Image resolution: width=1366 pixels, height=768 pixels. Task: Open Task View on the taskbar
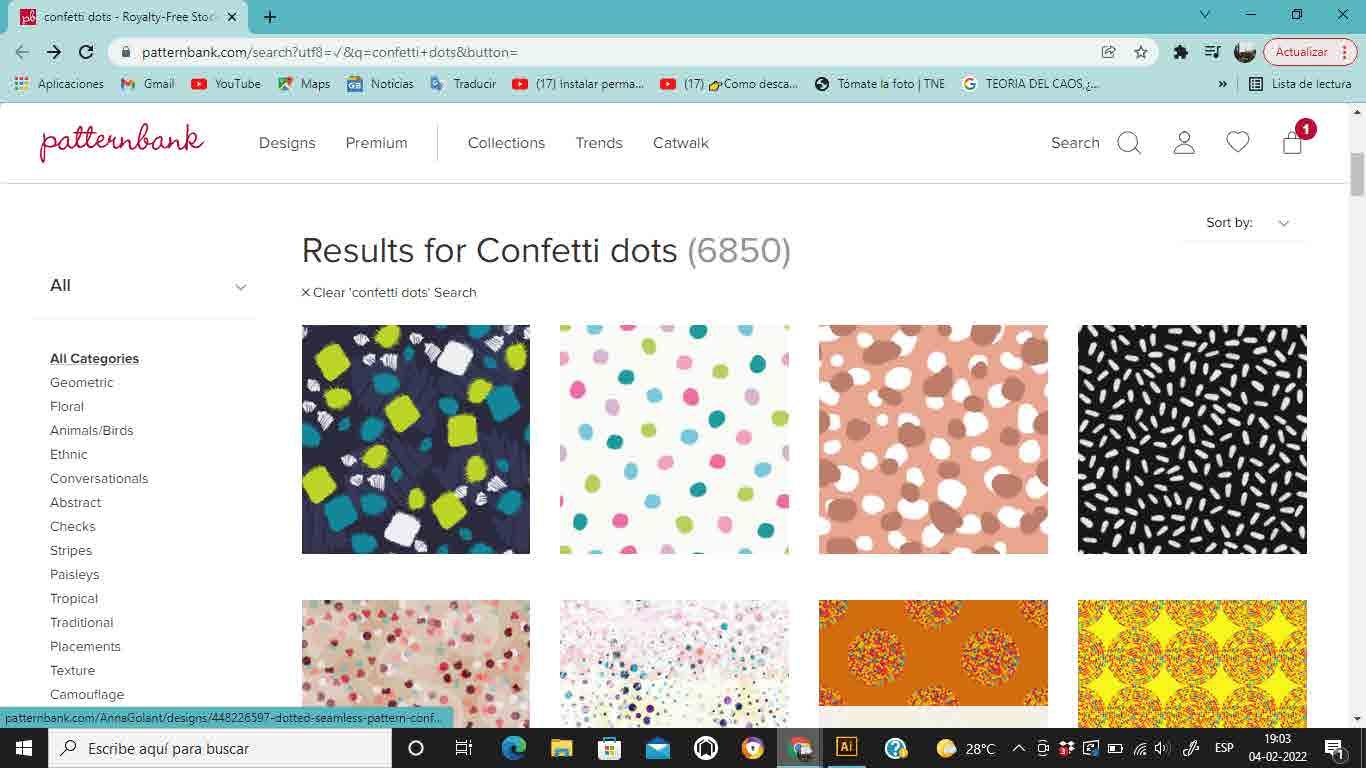[x=464, y=748]
